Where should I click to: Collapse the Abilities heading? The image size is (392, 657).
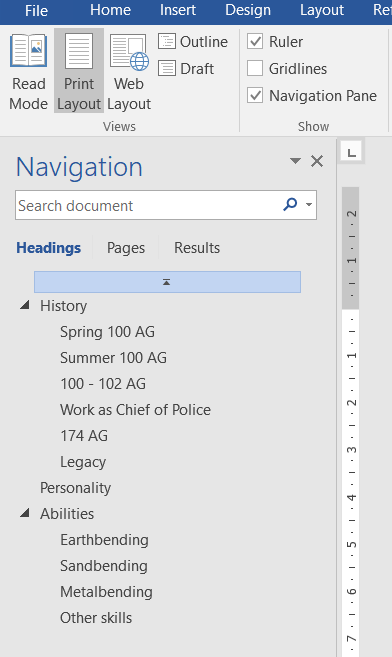coord(25,513)
